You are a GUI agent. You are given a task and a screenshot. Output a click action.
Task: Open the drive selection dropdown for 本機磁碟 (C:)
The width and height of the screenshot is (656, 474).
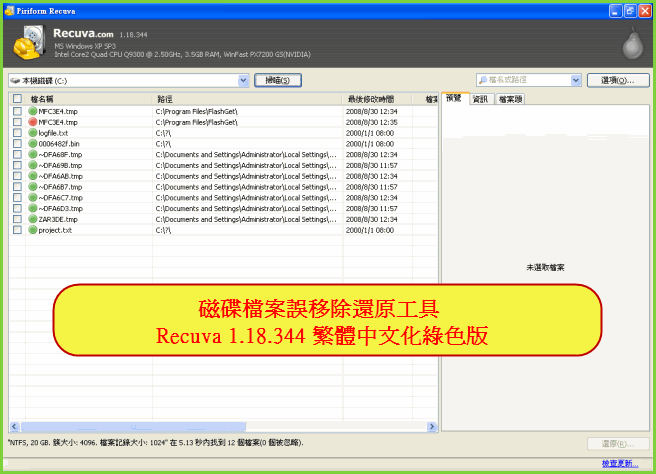tap(244, 80)
